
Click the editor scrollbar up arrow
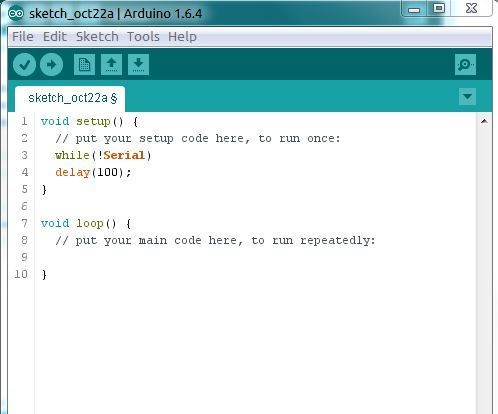(484, 121)
